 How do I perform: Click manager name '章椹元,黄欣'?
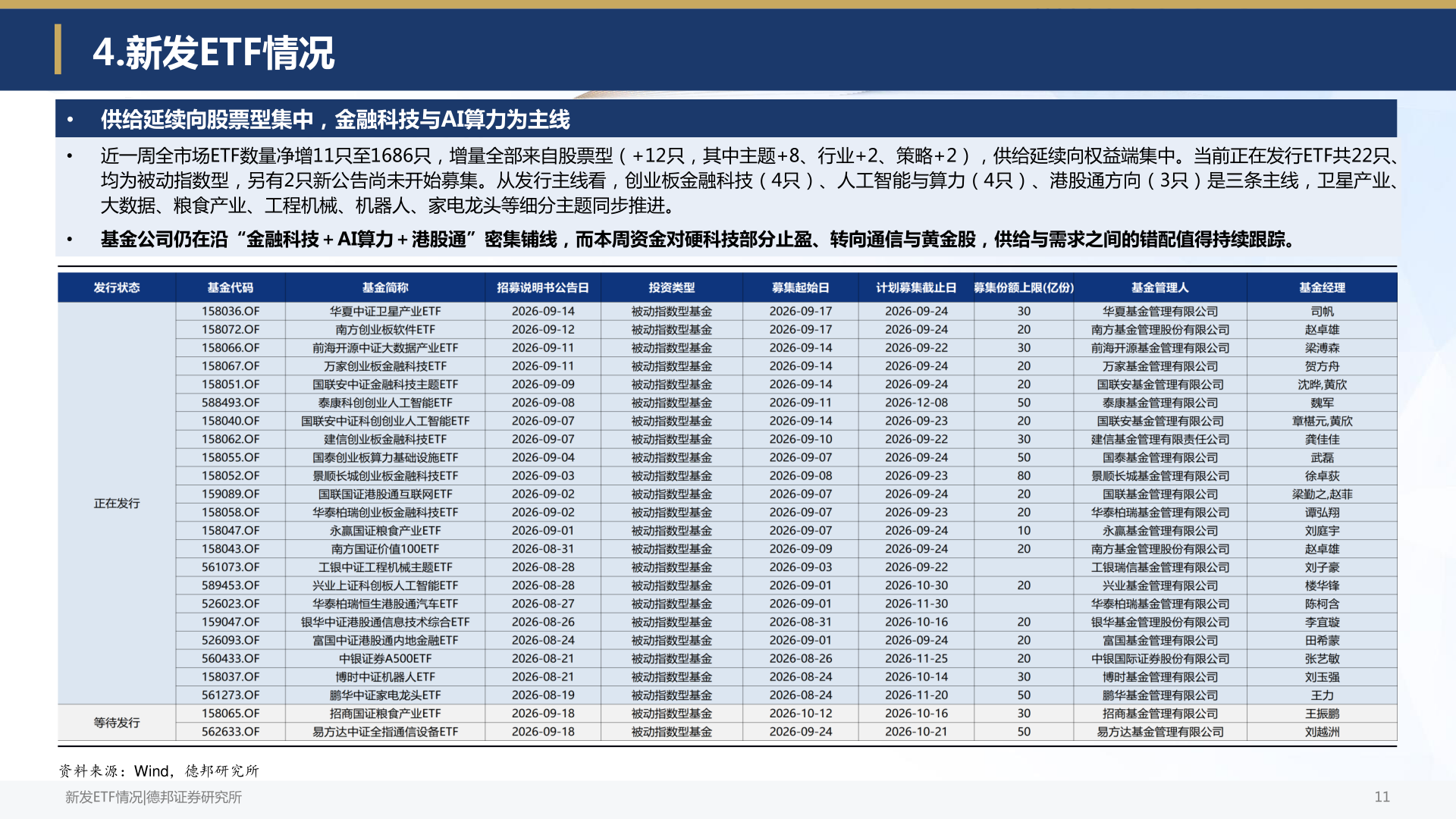click(1323, 421)
